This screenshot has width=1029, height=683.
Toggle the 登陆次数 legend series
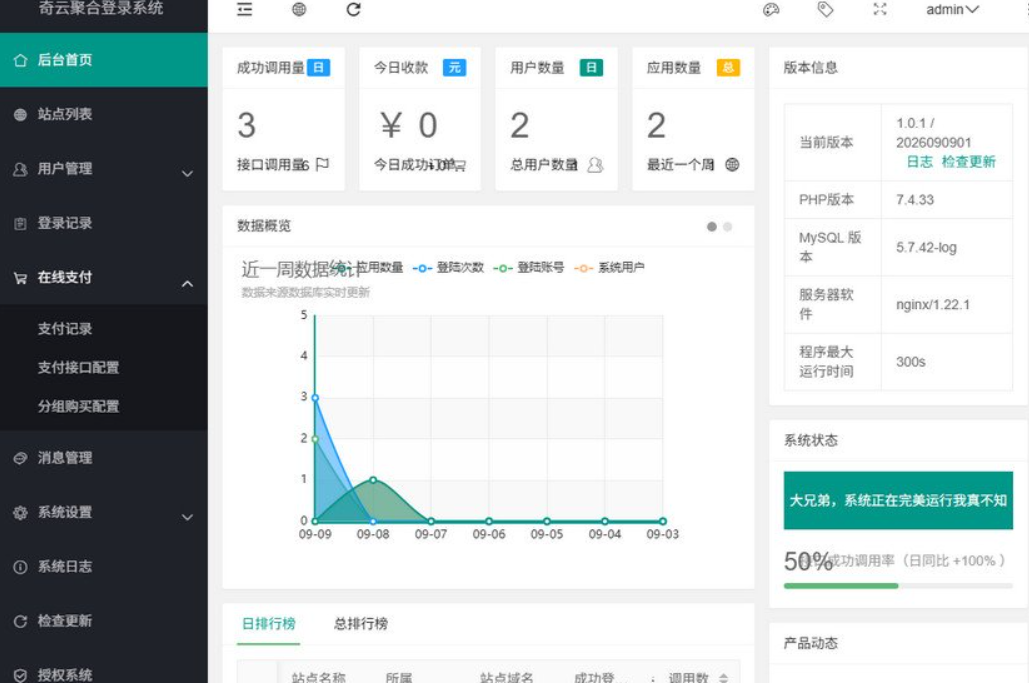[x=448, y=268]
